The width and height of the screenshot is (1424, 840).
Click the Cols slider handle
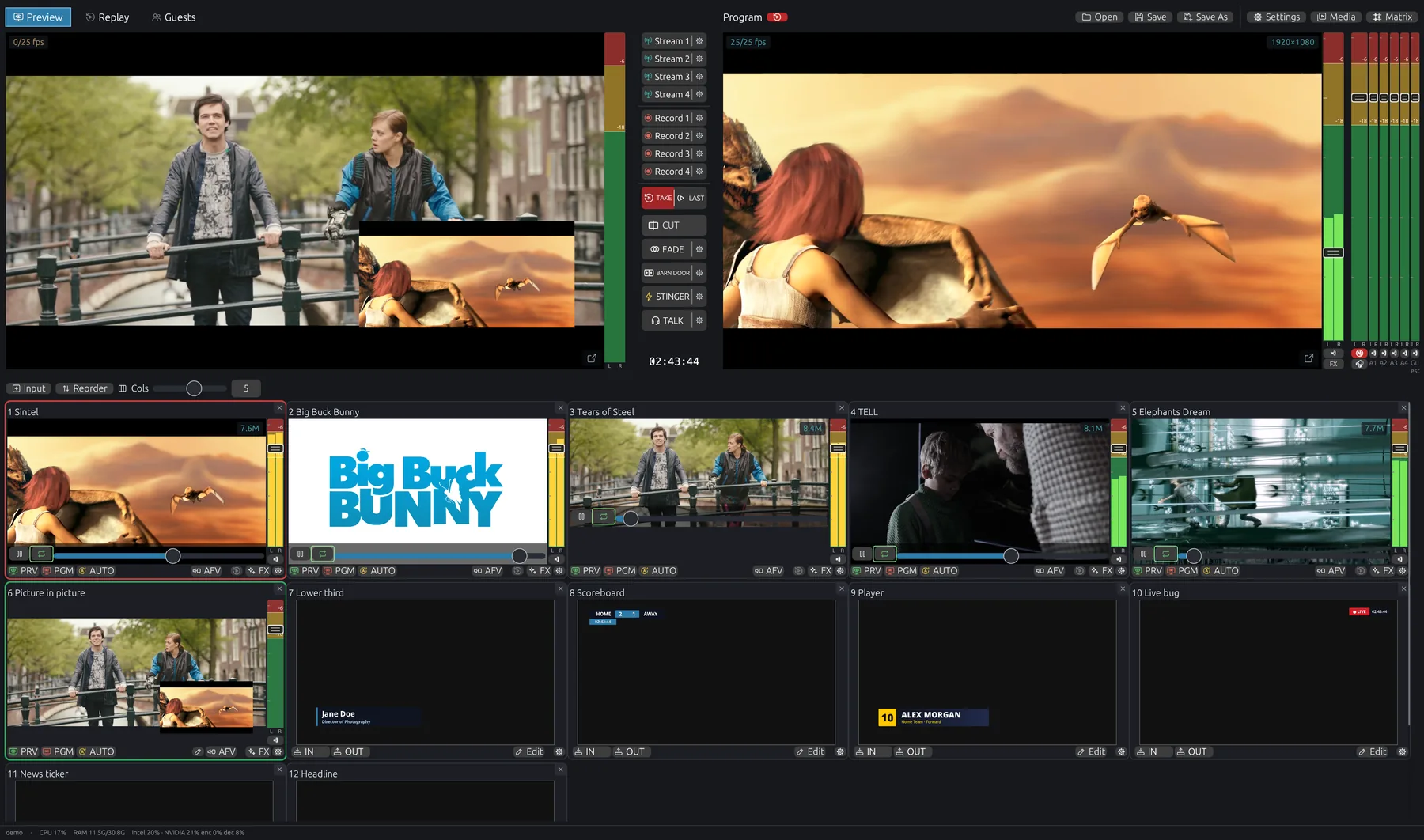[x=194, y=388]
